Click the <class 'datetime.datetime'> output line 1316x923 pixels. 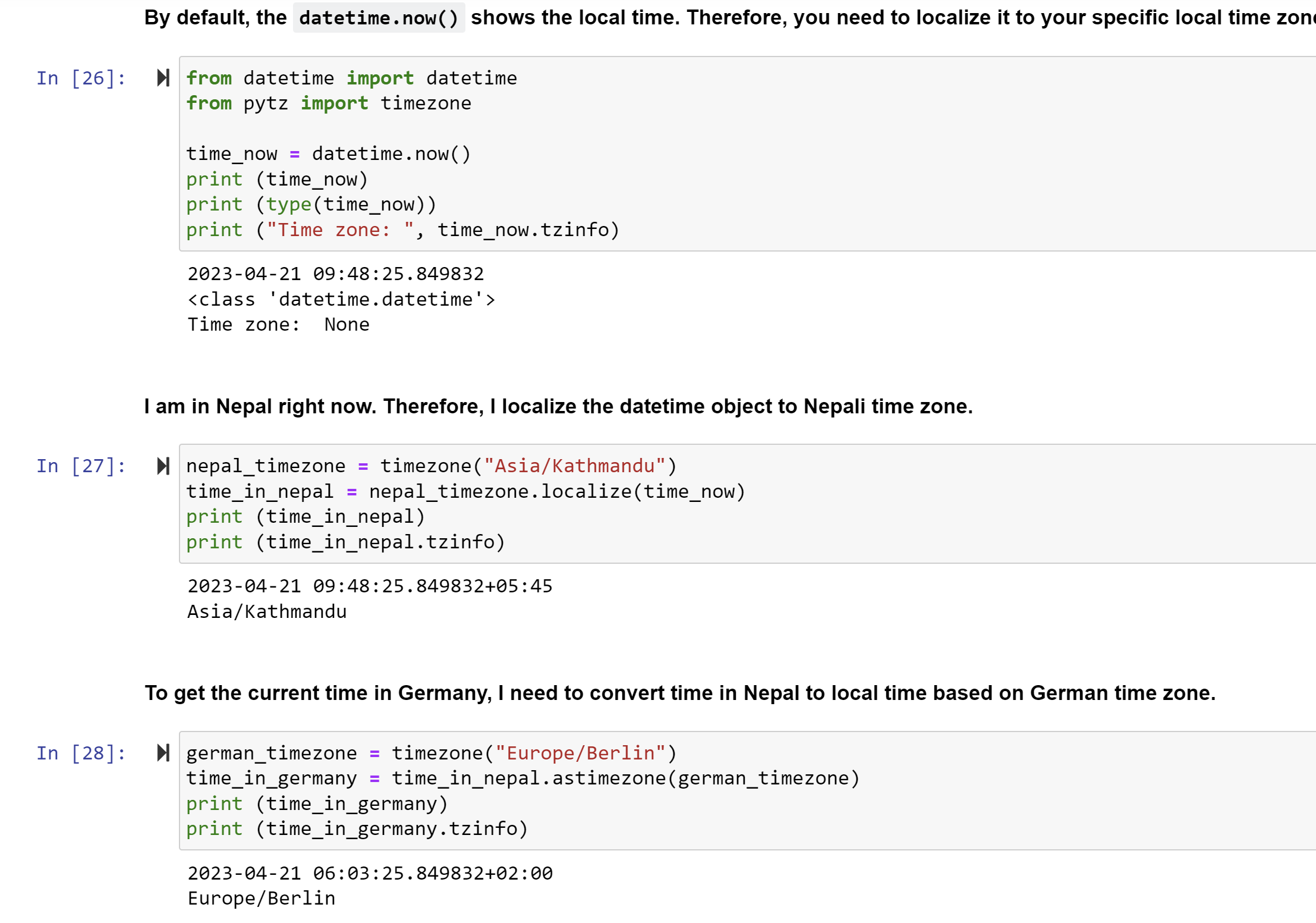(x=341, y=299)
